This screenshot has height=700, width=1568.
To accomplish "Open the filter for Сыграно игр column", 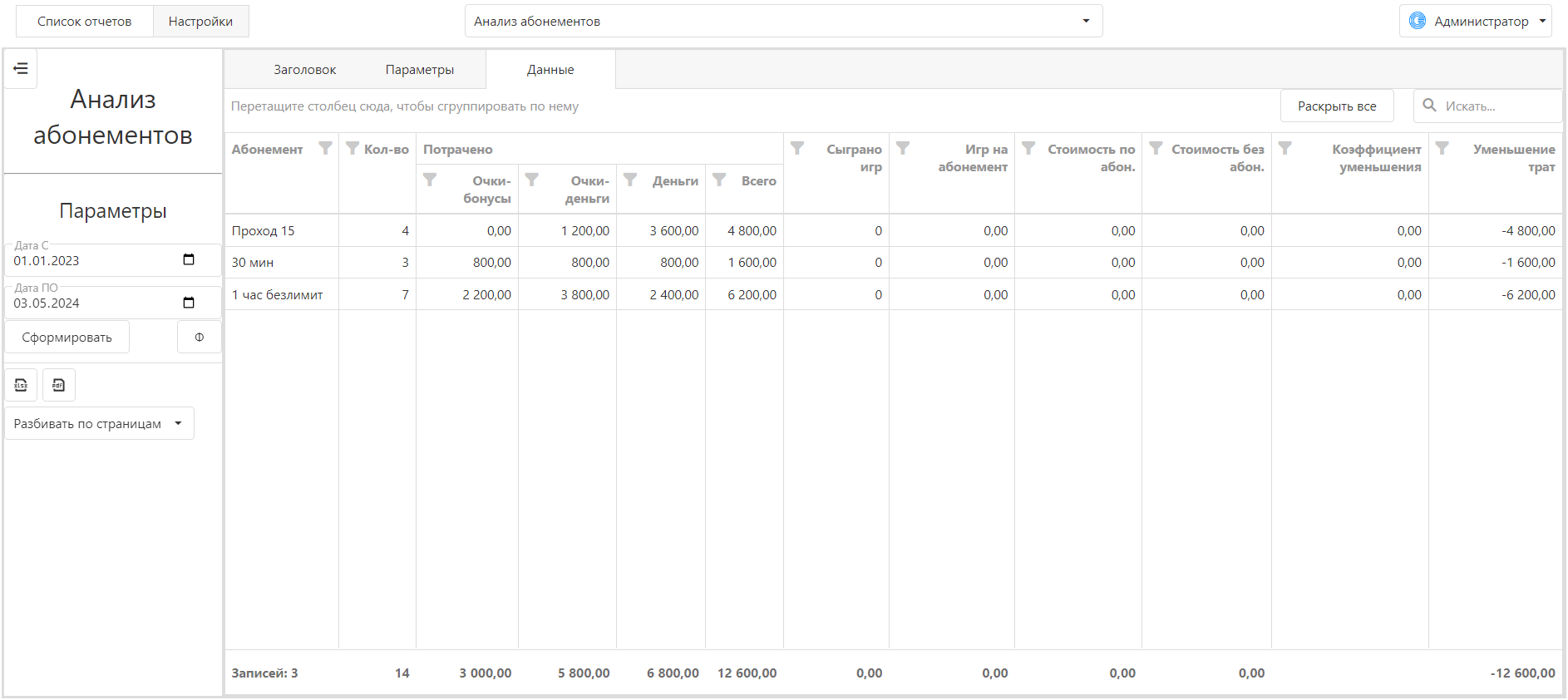I will (x=797, y=148).
